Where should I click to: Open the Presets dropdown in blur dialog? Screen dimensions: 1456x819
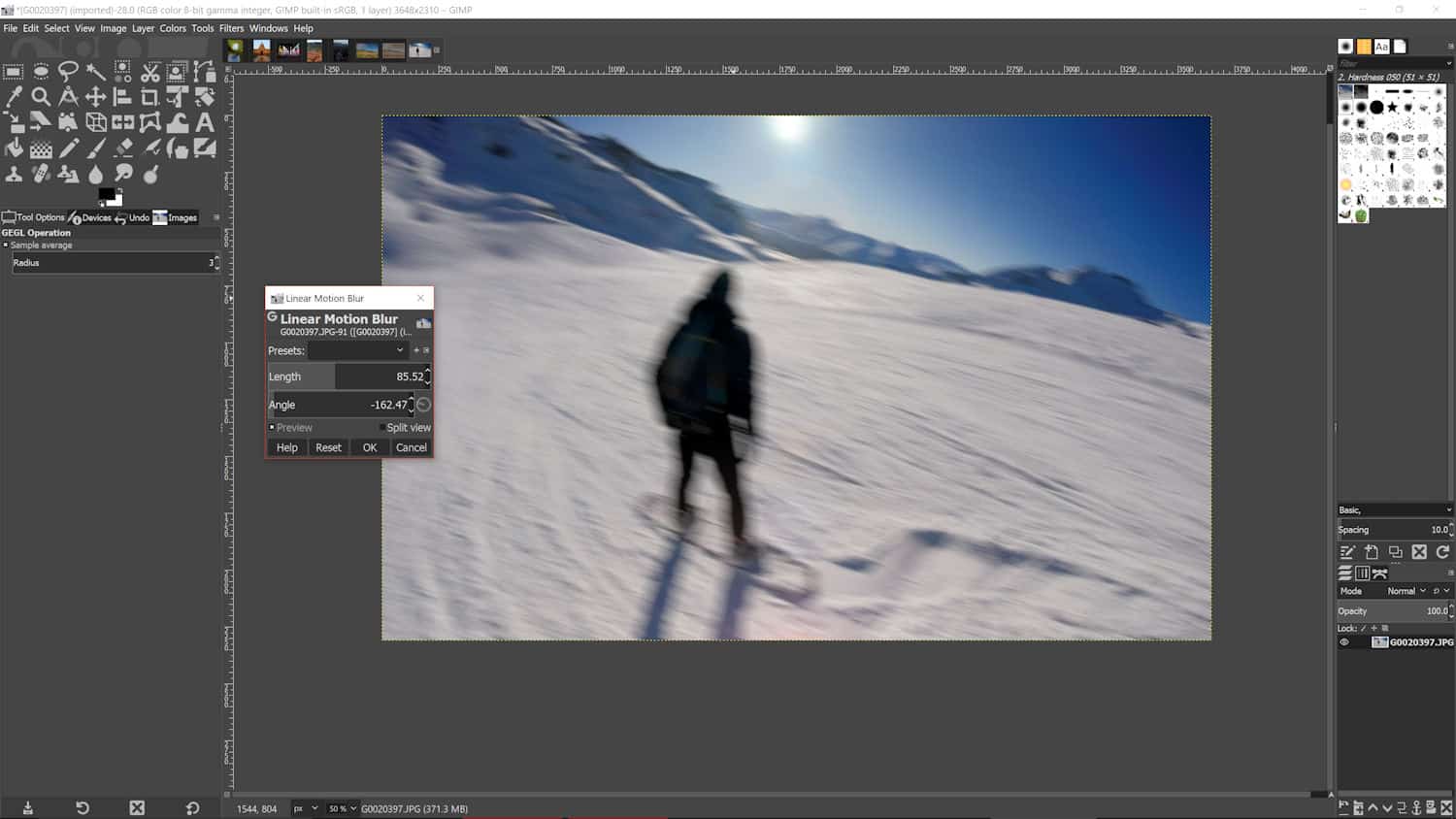(x=358, y=350)
